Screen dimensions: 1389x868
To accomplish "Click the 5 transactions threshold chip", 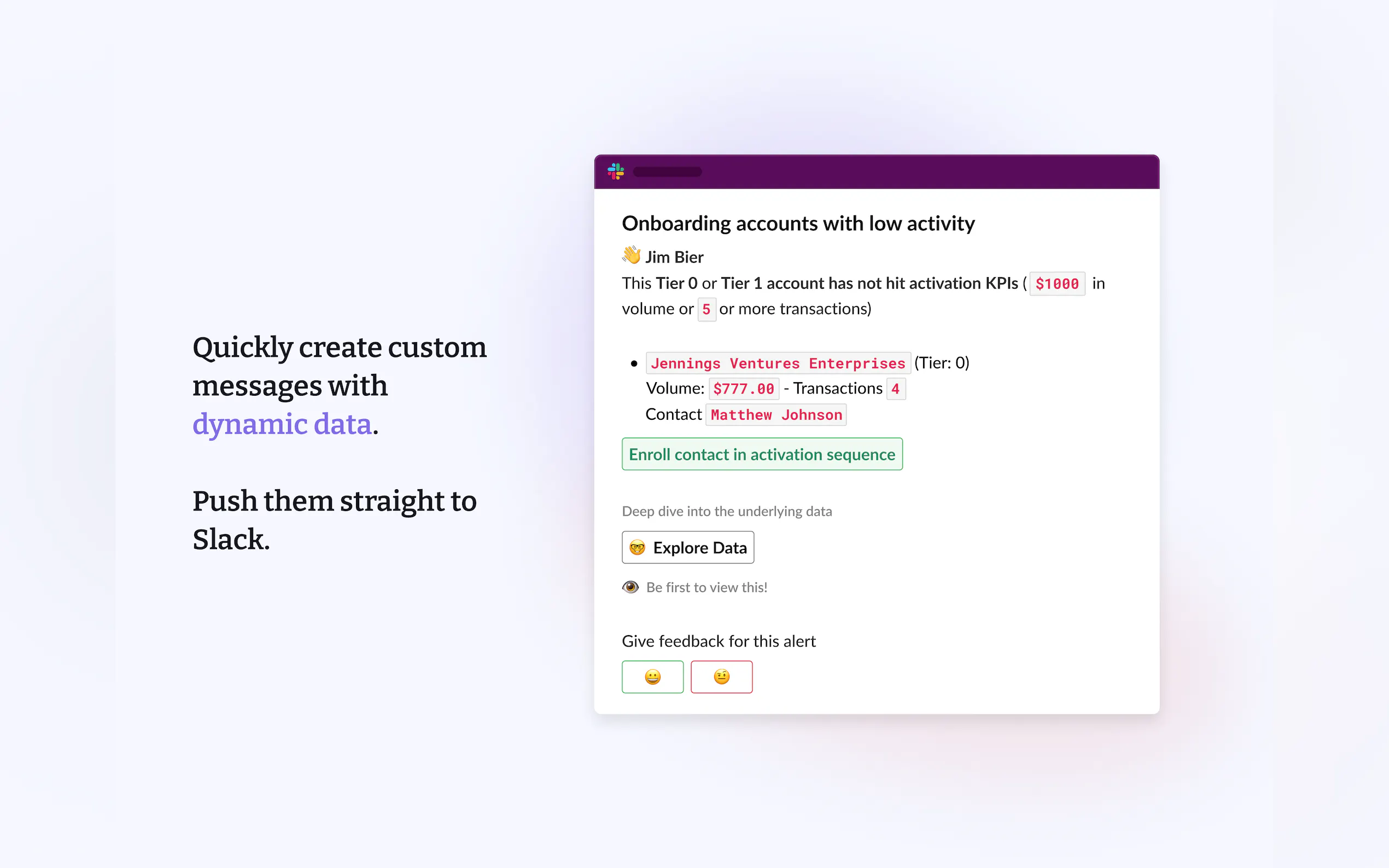I will pos(707,309).
